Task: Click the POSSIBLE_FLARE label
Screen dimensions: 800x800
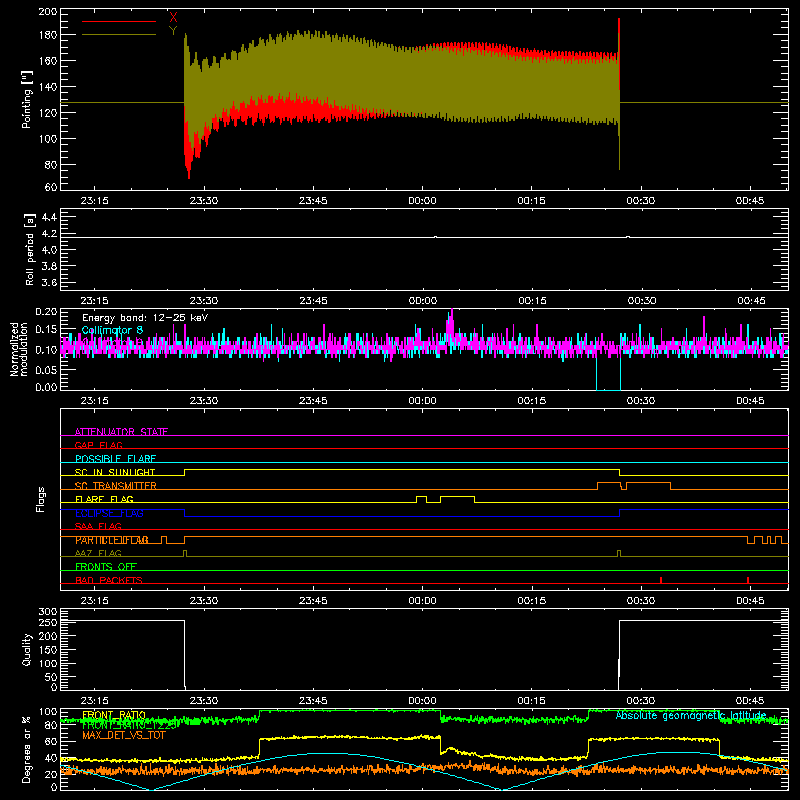Action: pos(115,459)
